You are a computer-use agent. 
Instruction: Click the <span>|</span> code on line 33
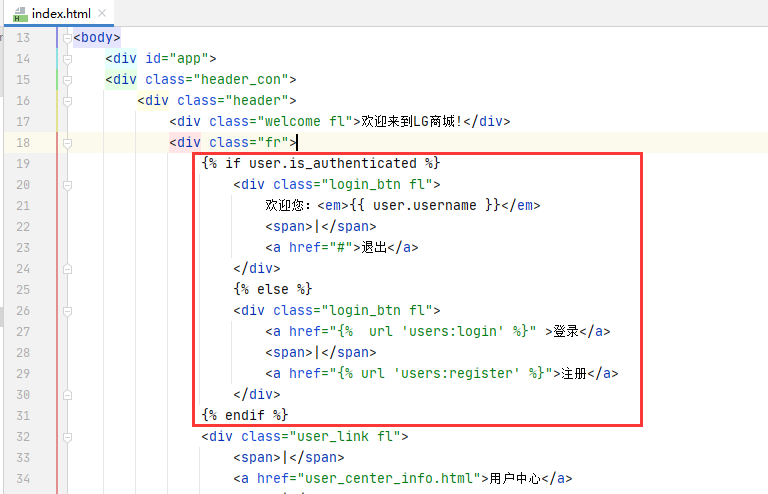tap(288, 457)
